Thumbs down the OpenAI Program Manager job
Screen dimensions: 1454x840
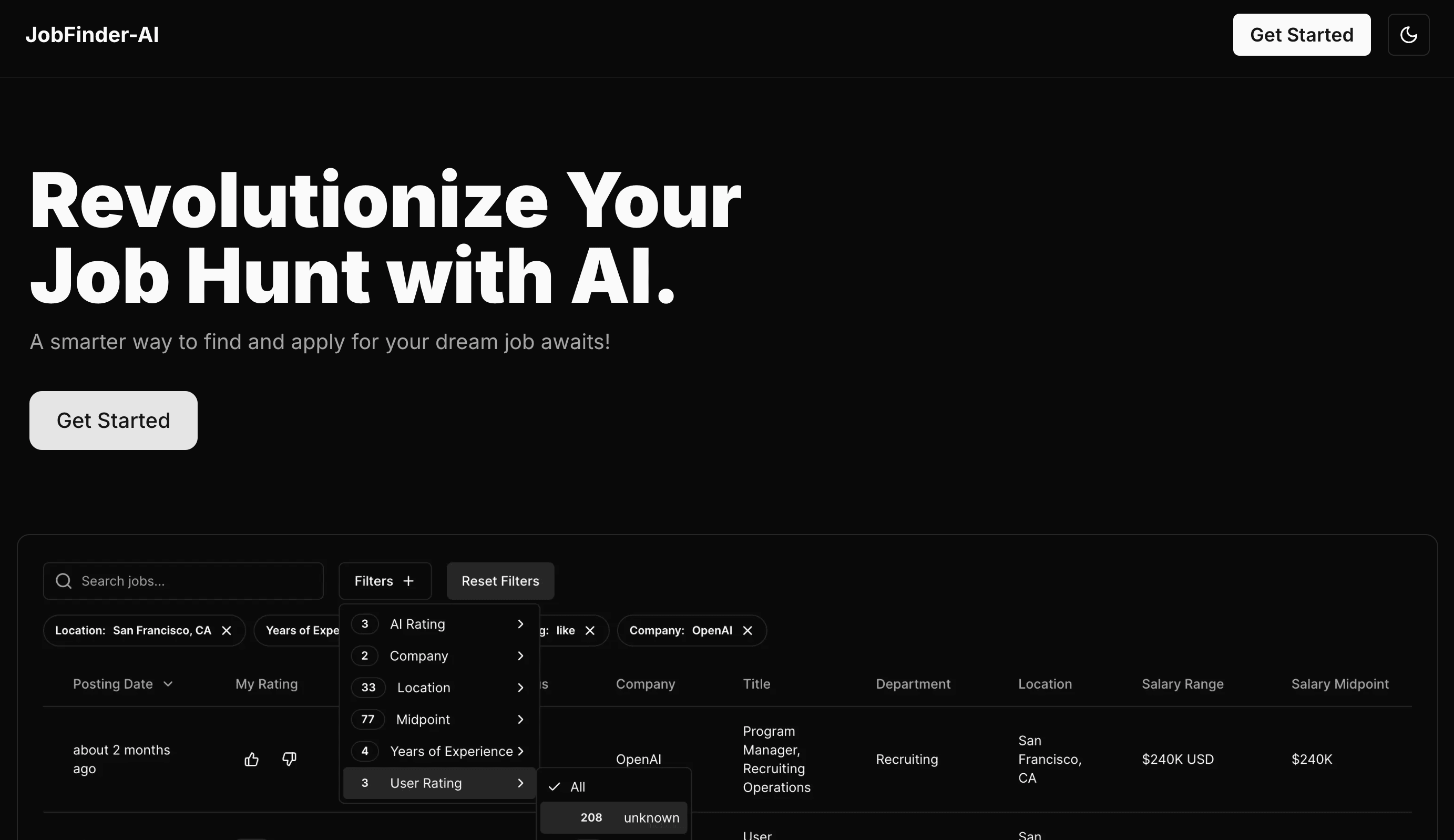coord(289,759)
